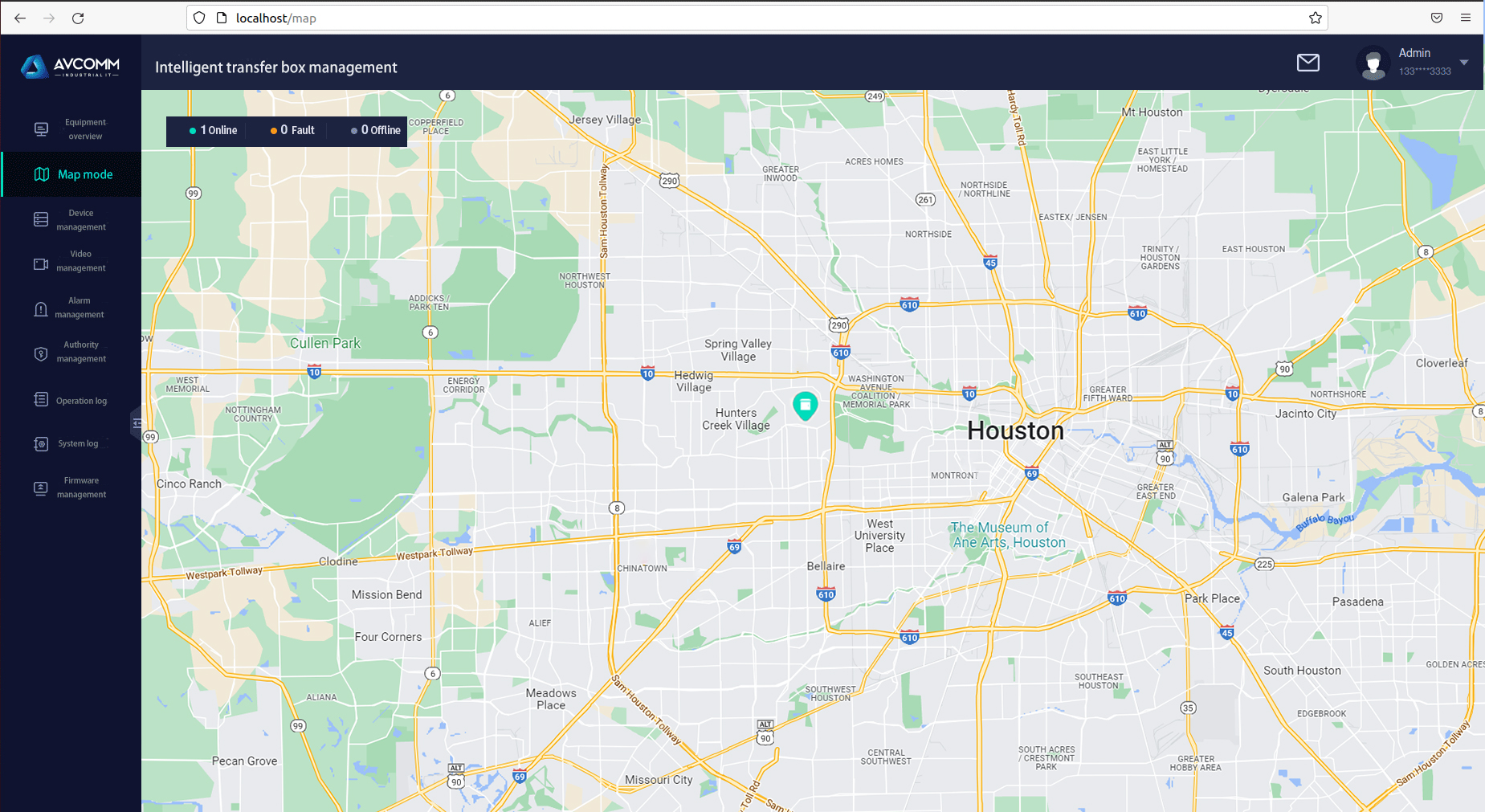
Task: Click the Device management server icon
Action: 41,220
